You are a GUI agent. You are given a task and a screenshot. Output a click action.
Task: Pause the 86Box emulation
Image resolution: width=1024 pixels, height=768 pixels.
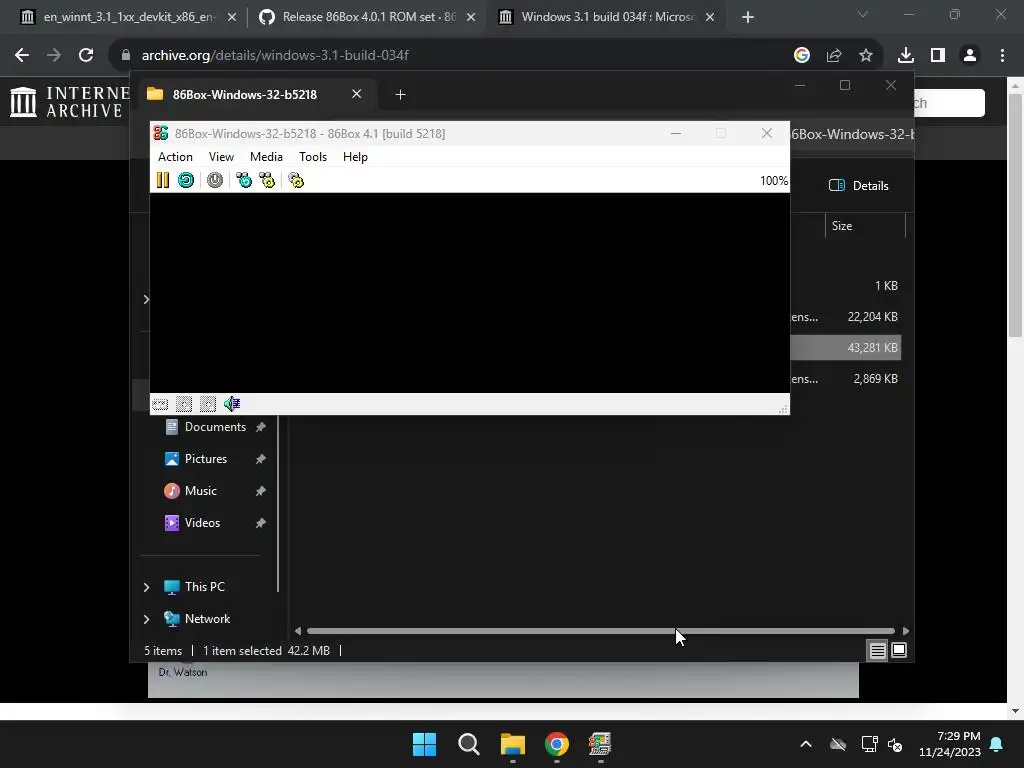[163, 180]
